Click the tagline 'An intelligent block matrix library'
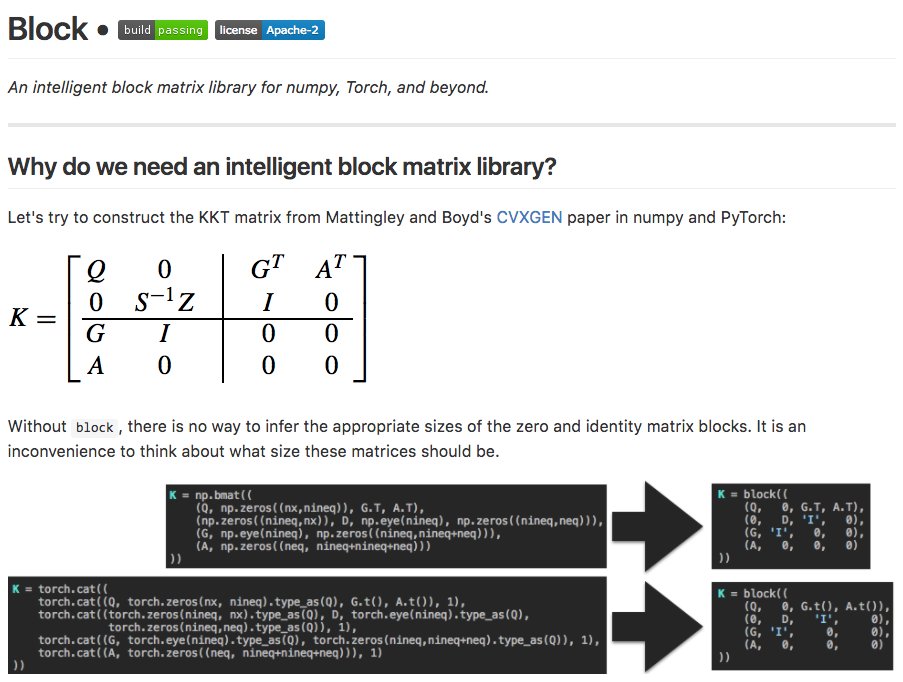The height and width of the screenshot is (682, 903). (x=132, y=87)
